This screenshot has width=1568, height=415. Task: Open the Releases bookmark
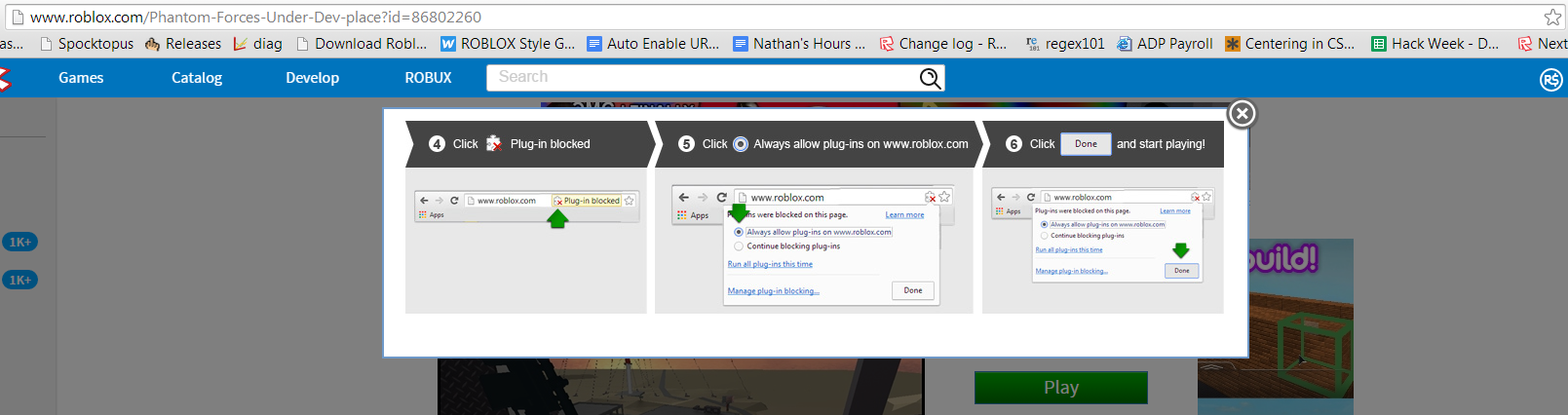point(183,44)
